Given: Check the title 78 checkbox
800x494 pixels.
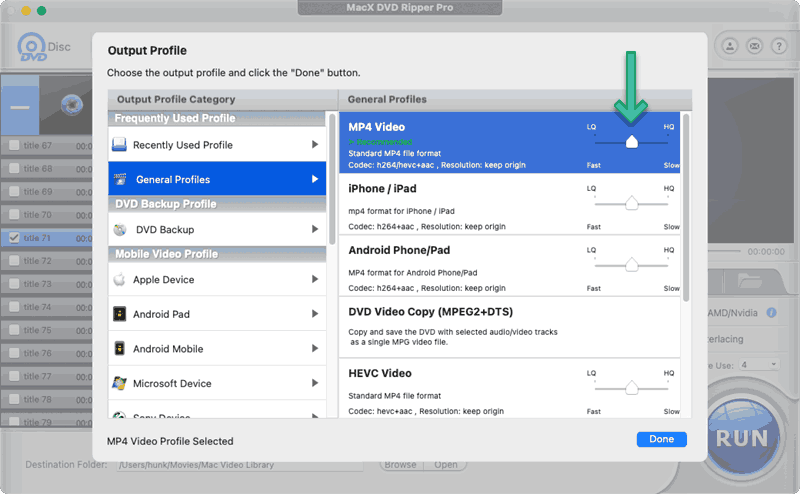Looking at the screenshot, I should click(x=14, y=399).
